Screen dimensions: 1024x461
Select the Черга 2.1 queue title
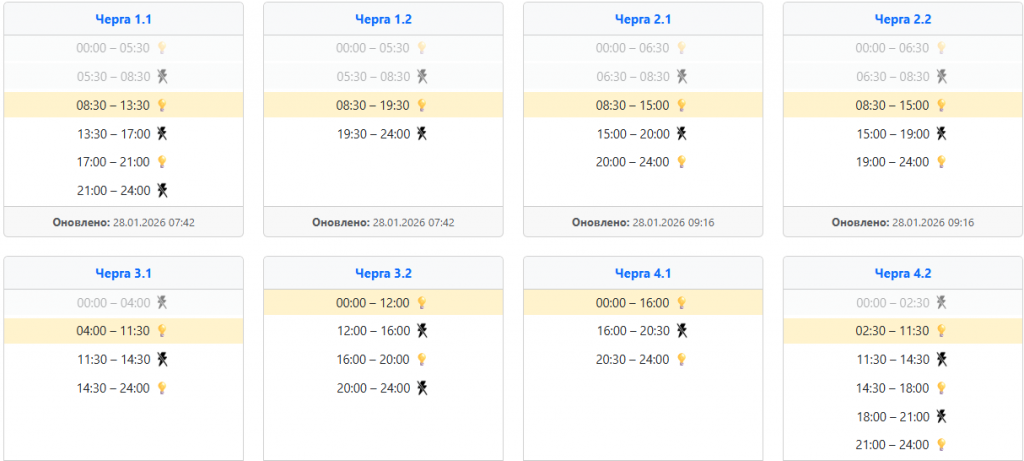[643, 19]
